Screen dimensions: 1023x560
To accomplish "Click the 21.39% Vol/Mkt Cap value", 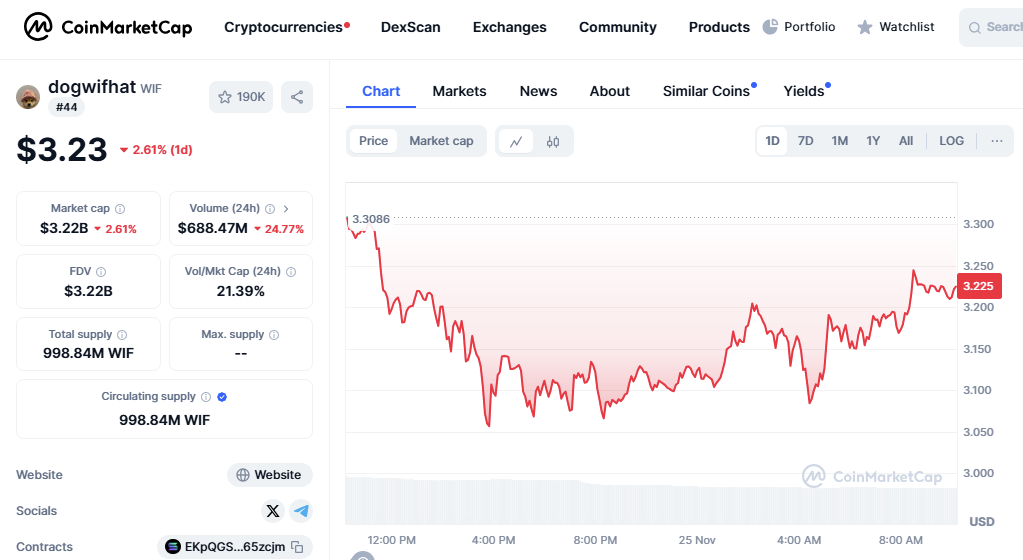I will point(241,291).
